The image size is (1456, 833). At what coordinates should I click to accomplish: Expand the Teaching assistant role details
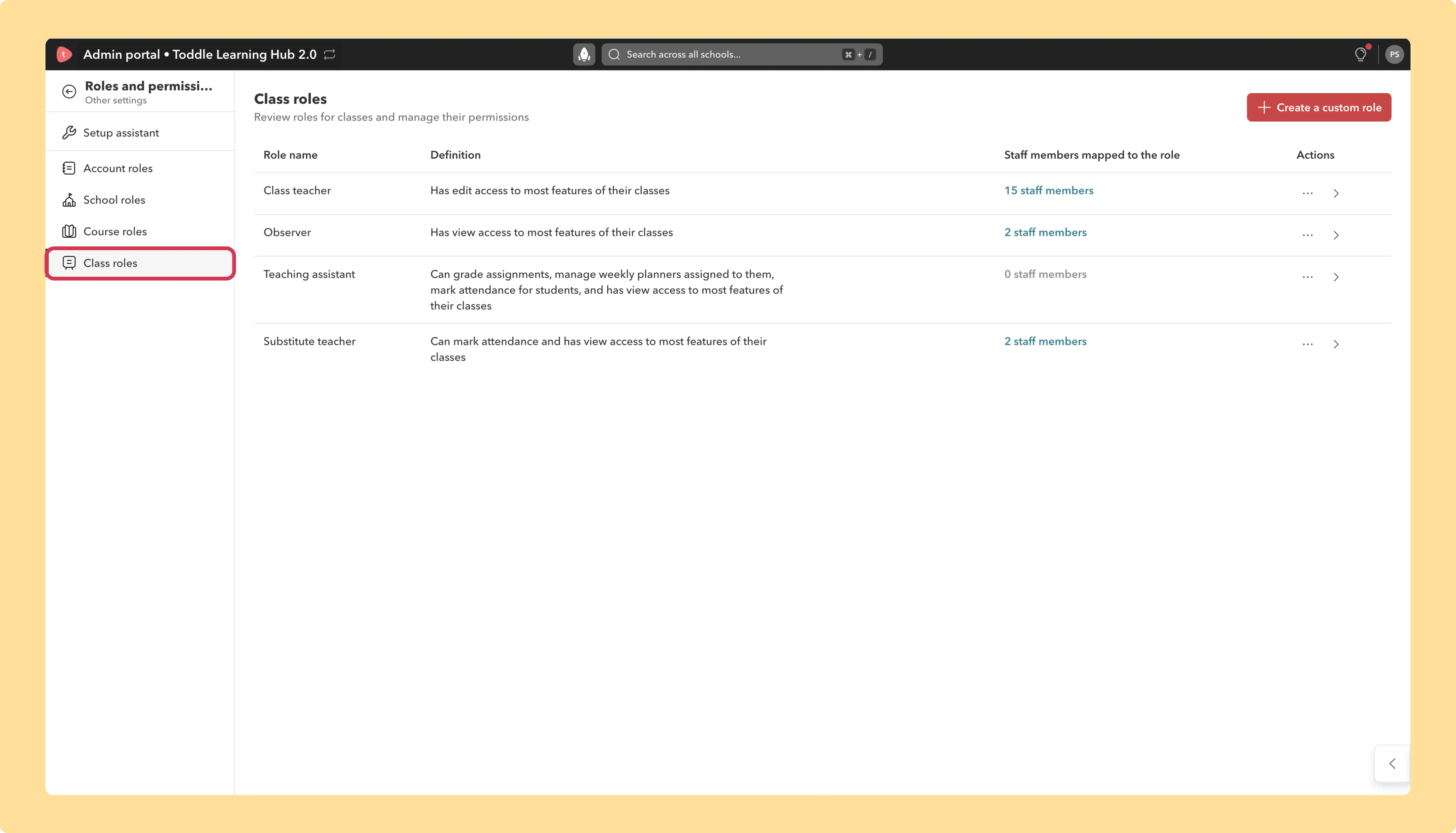click(1336, 277)
